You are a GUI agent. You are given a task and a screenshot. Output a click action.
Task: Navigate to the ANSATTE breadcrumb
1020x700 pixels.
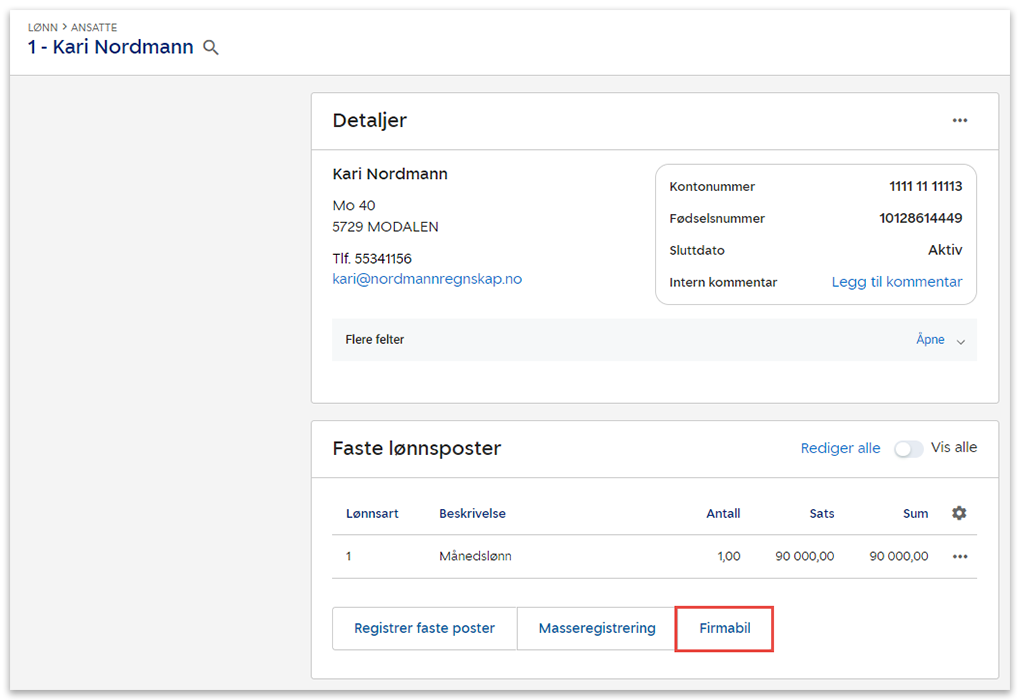pyautogui.click(x=94, y=28)
